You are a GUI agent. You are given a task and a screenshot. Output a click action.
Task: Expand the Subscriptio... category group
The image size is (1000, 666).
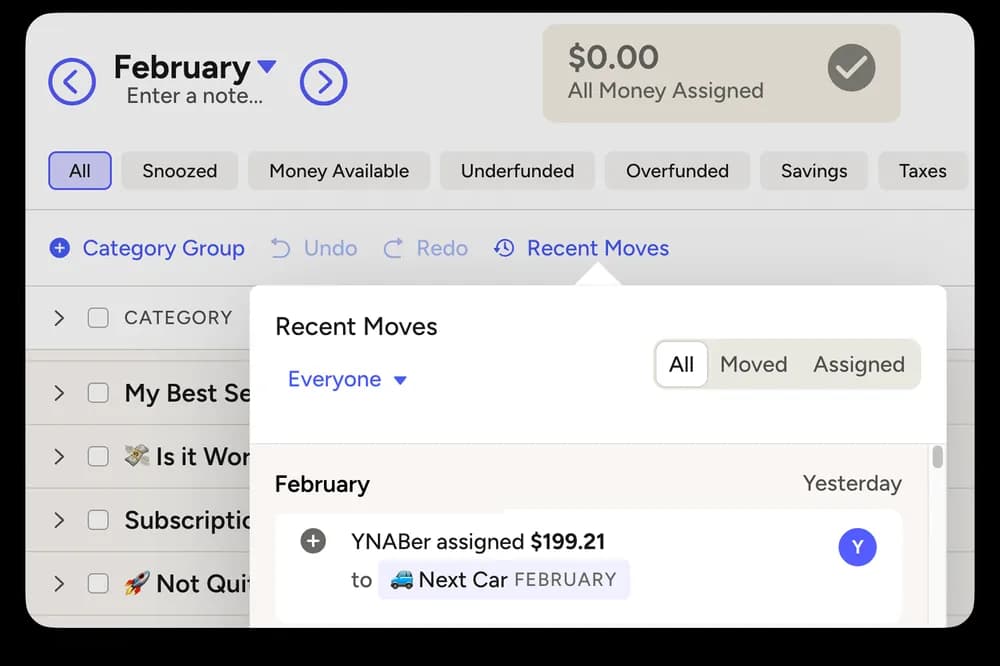click(x=59, y=520)
